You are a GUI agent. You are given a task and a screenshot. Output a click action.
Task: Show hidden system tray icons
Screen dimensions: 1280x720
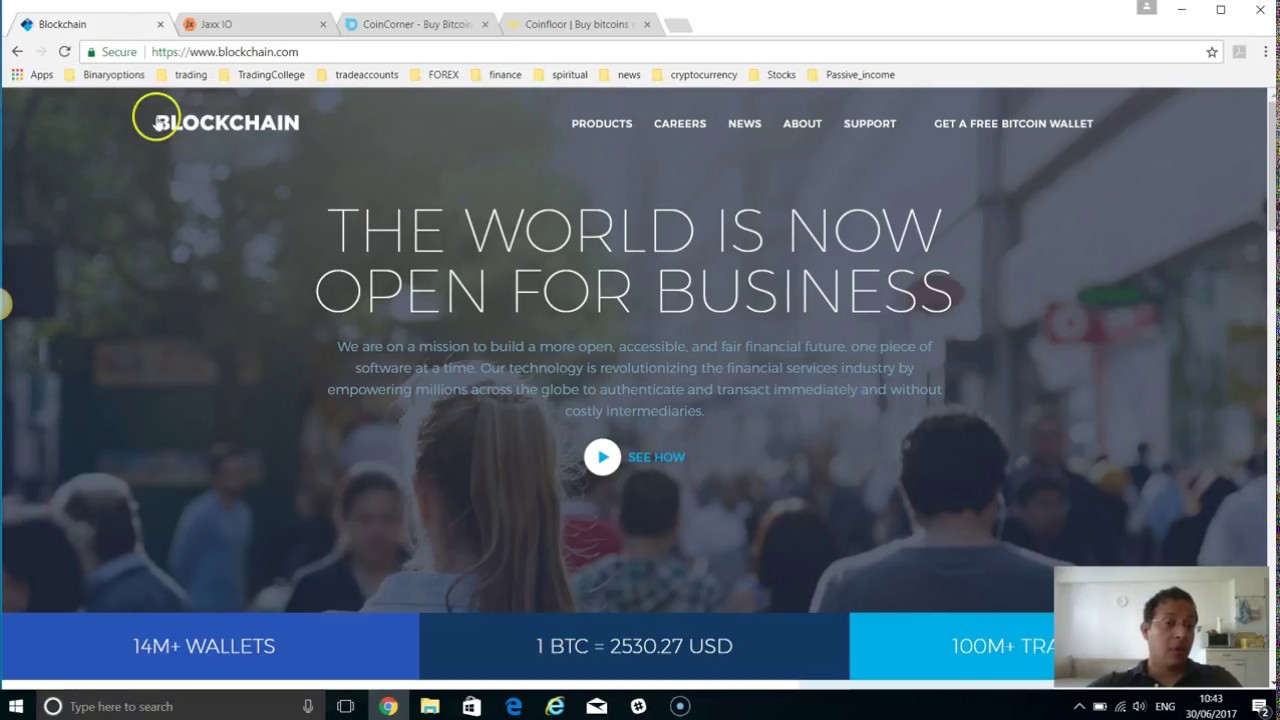(x=1079, y=706)
